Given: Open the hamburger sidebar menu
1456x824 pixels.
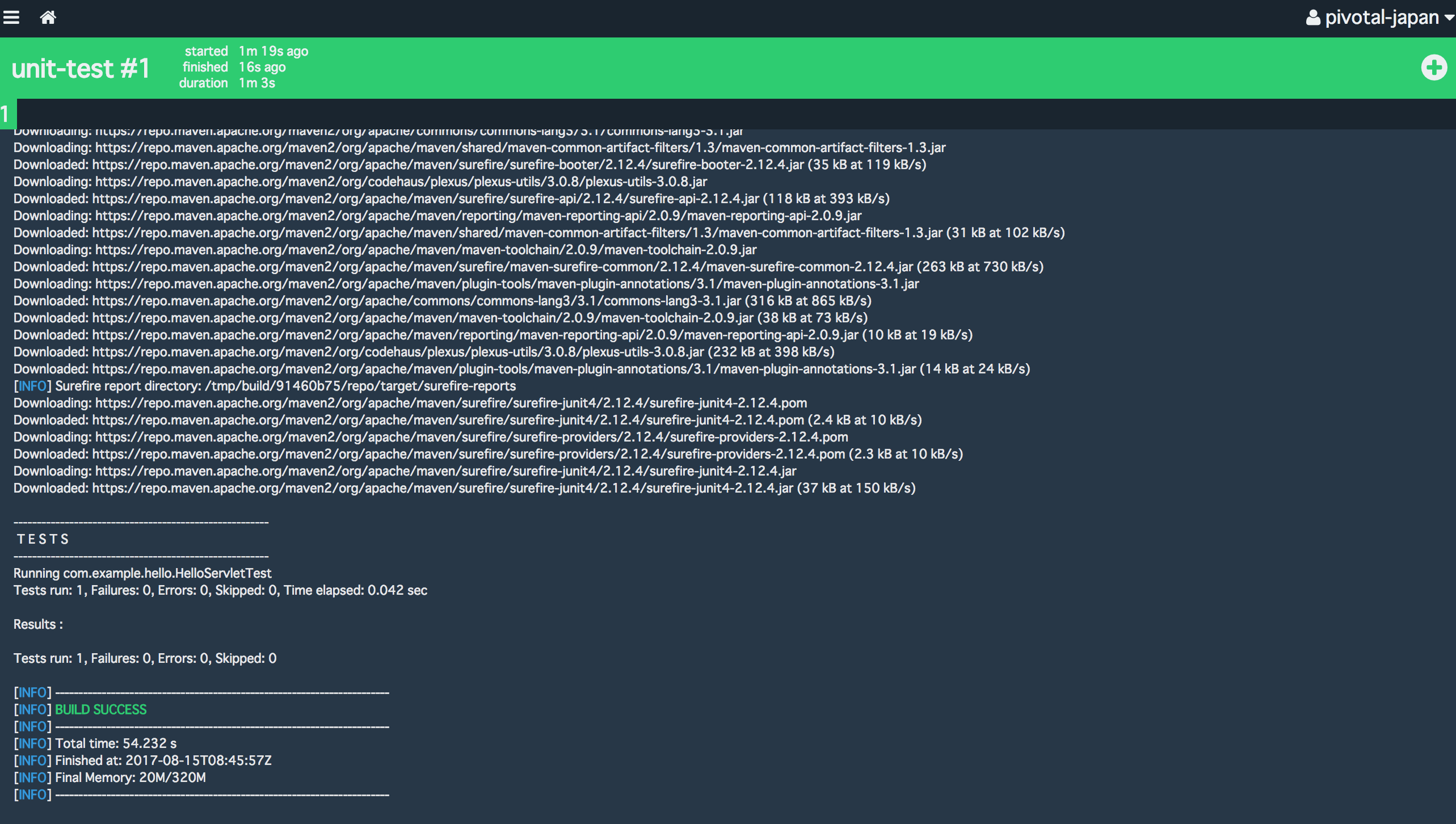Looking at the screenshot, I should (x=11, y=18).
